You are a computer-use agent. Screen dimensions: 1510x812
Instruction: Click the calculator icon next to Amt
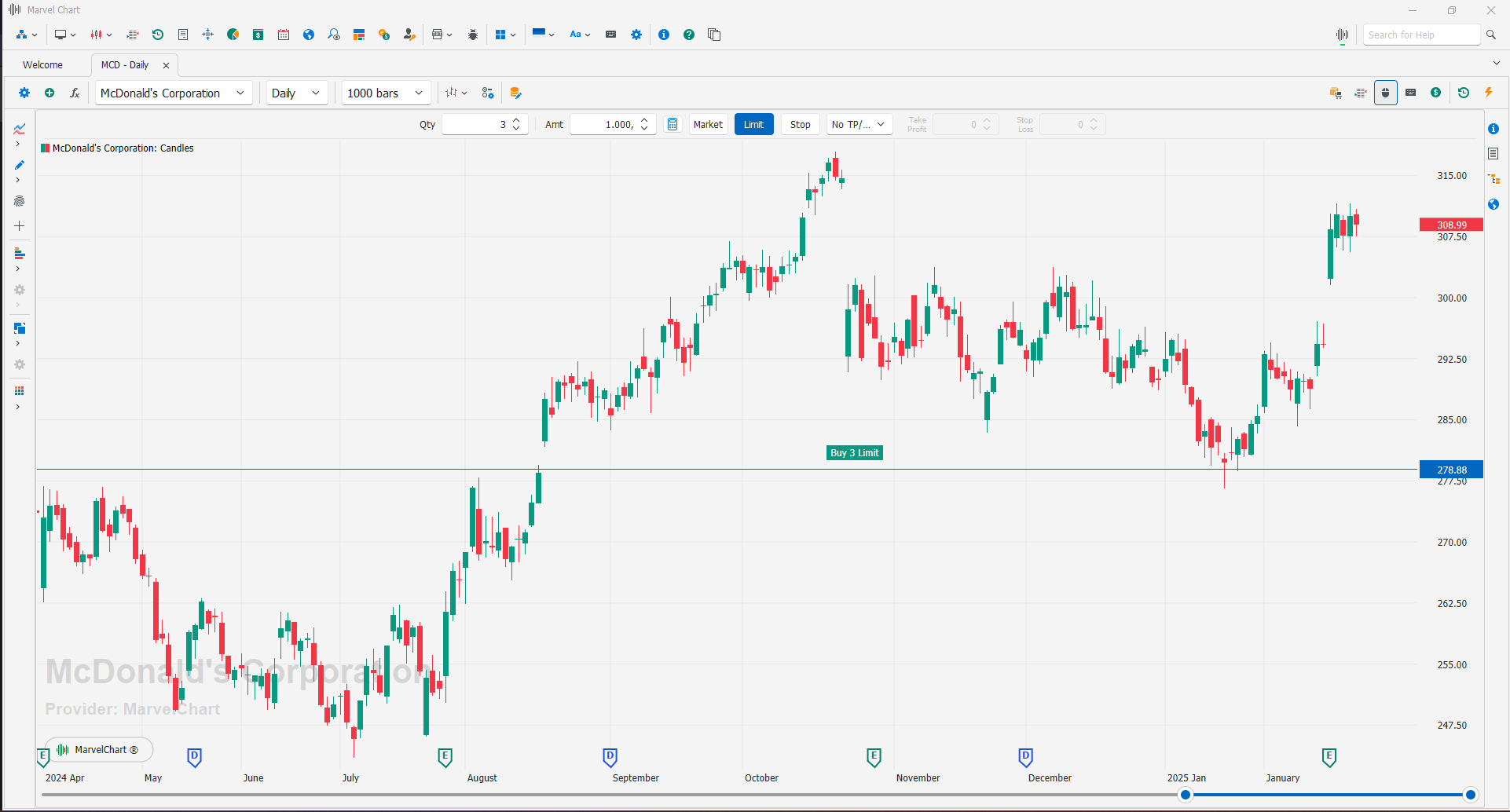click(673, 124)
